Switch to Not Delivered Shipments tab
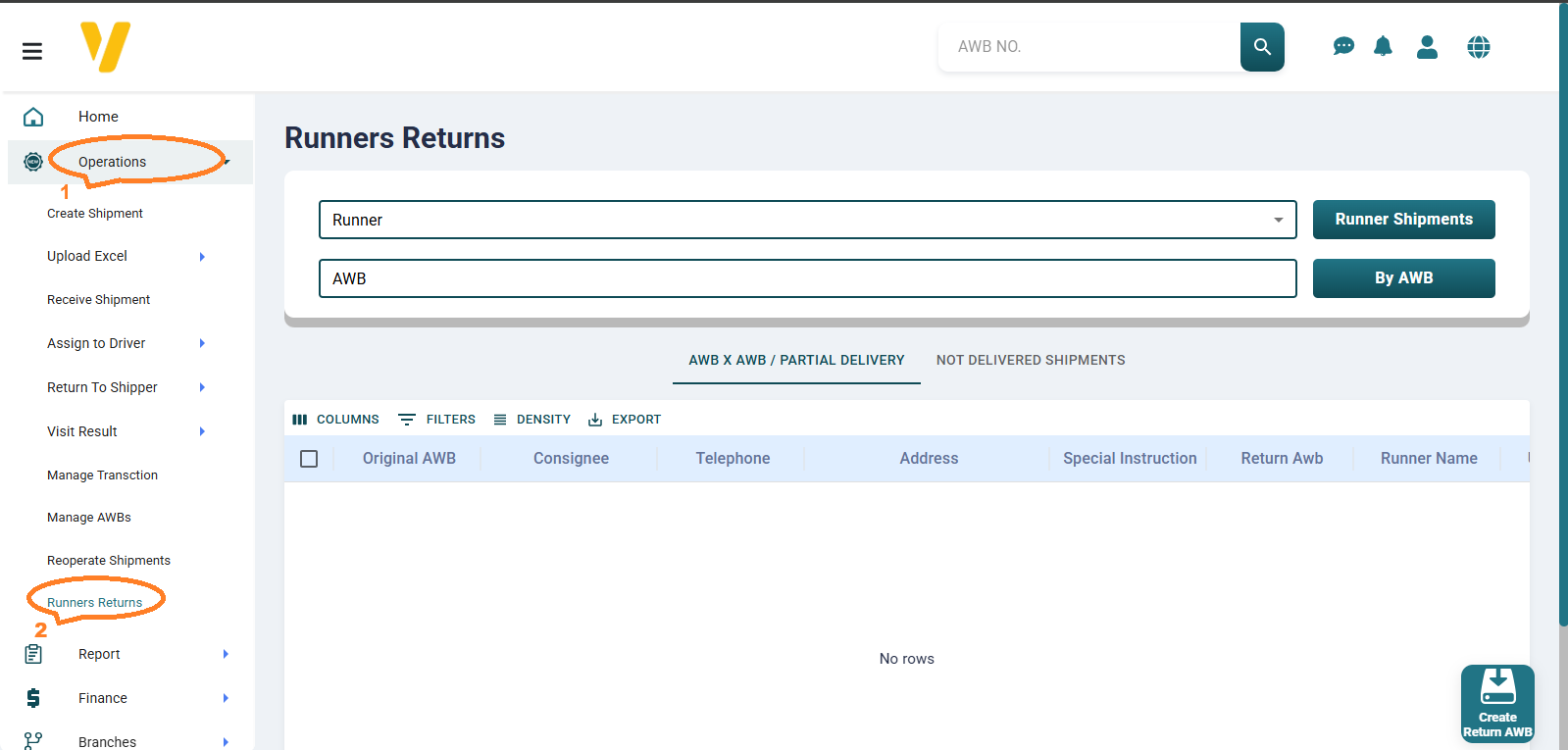The width and height of the screenshot is (1568, 750). tap(1031, 360)
